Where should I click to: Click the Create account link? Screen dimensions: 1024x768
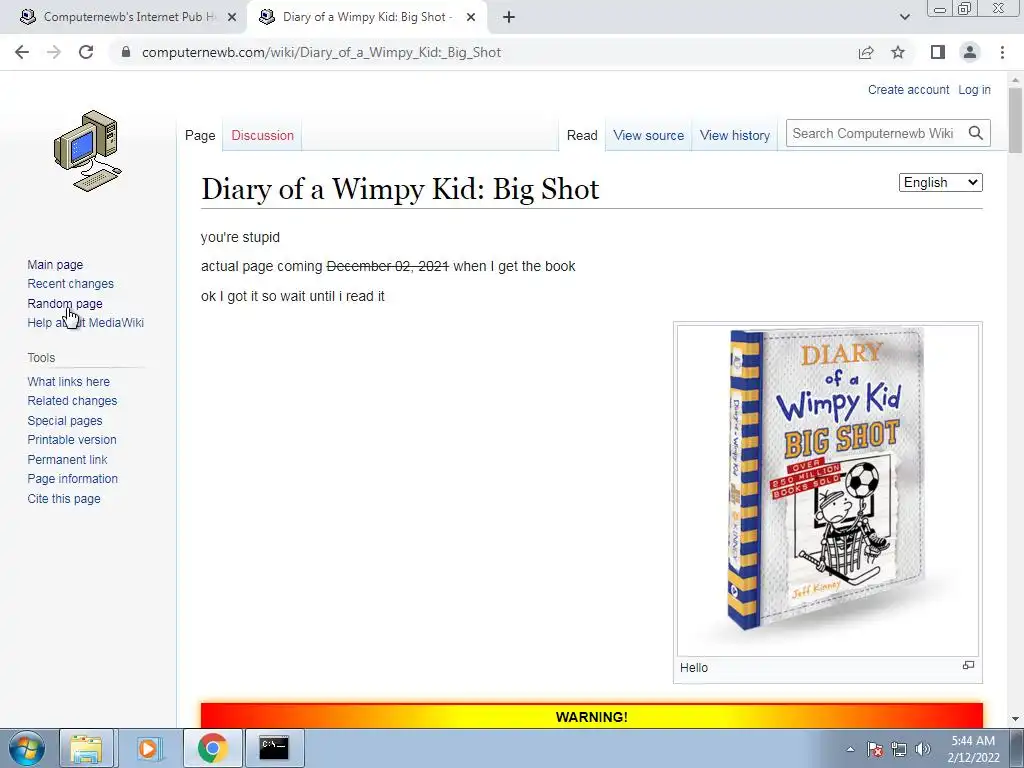coord(908,89)
